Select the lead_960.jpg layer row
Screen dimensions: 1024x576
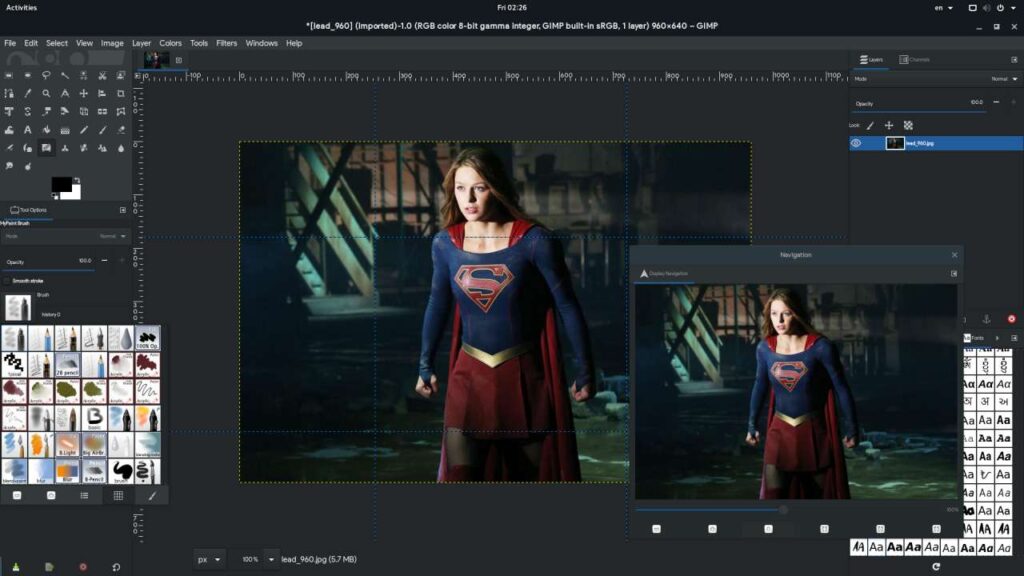pos(936,143)
